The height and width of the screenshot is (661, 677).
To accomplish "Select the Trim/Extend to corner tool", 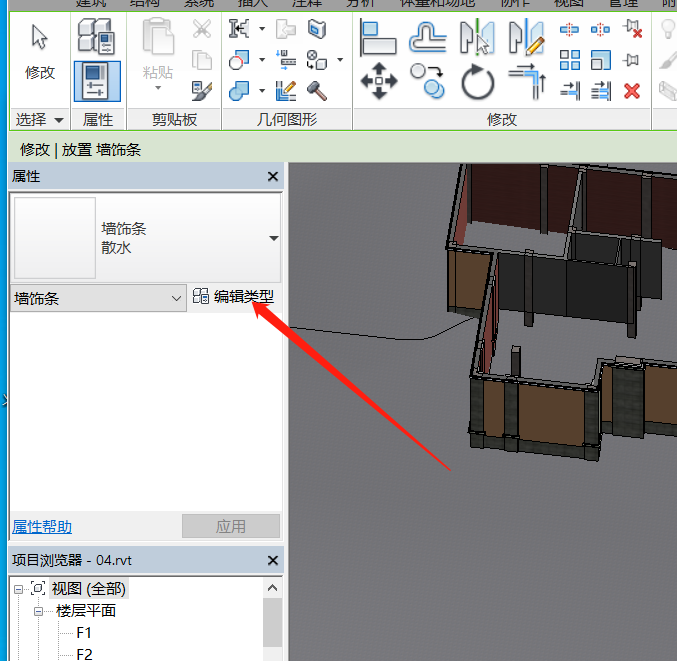I will 526,80.
